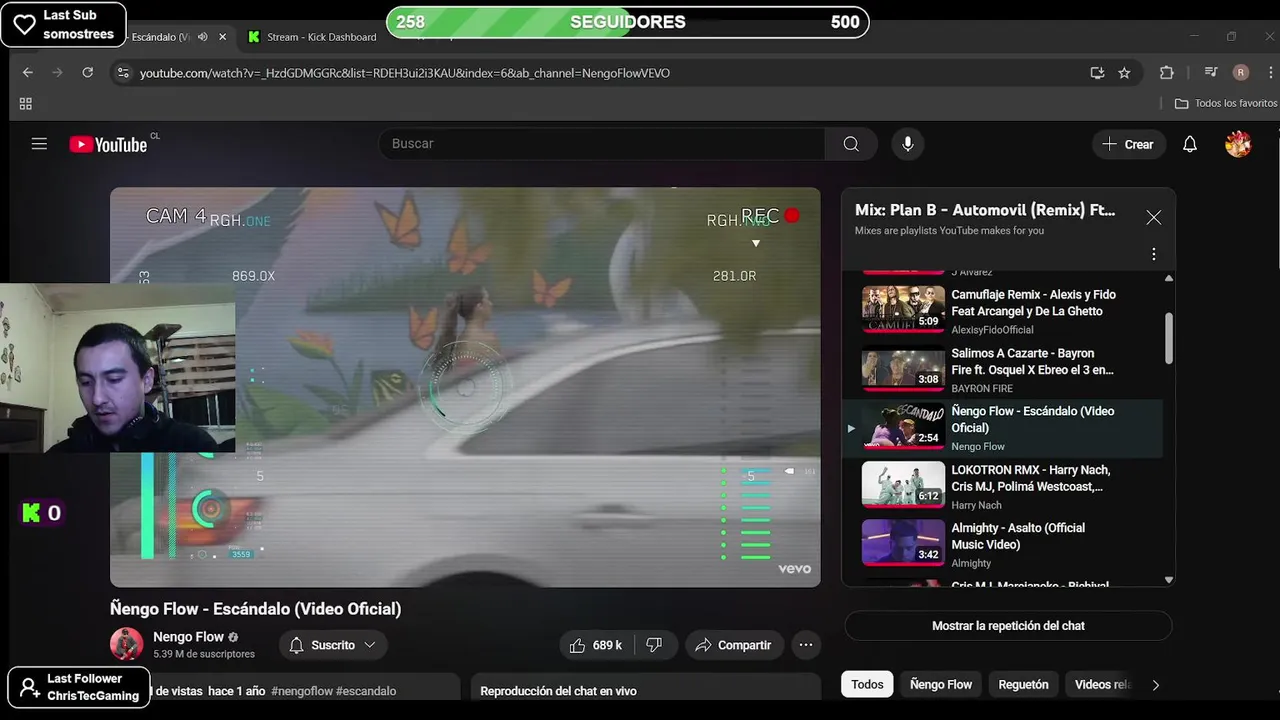Open the Suscrito notification dropdown
The height and width of the screenshot is (720, 1280).
333,645
